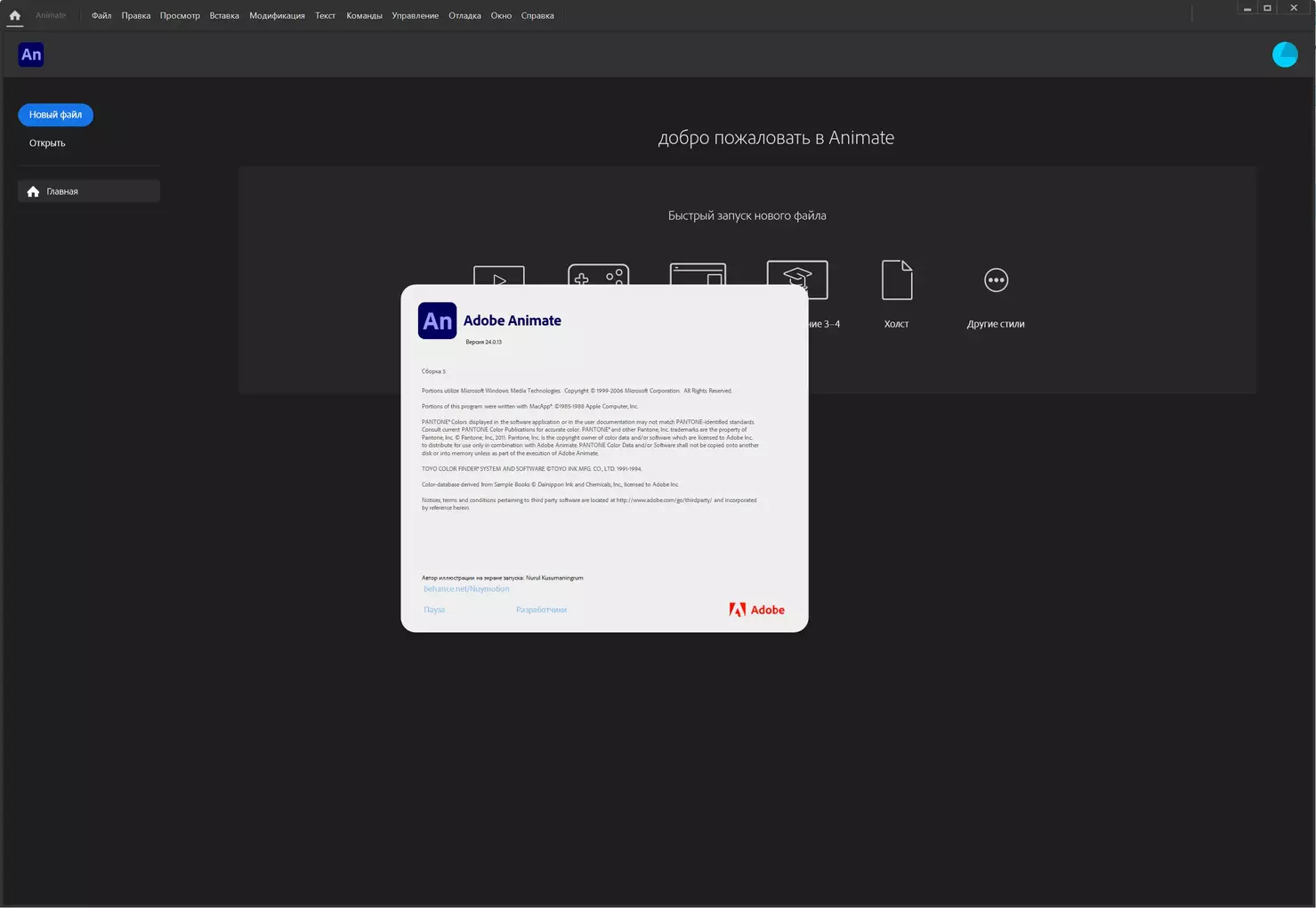
Task: Click the home icon in the menu bar
Action: [15, 15]
